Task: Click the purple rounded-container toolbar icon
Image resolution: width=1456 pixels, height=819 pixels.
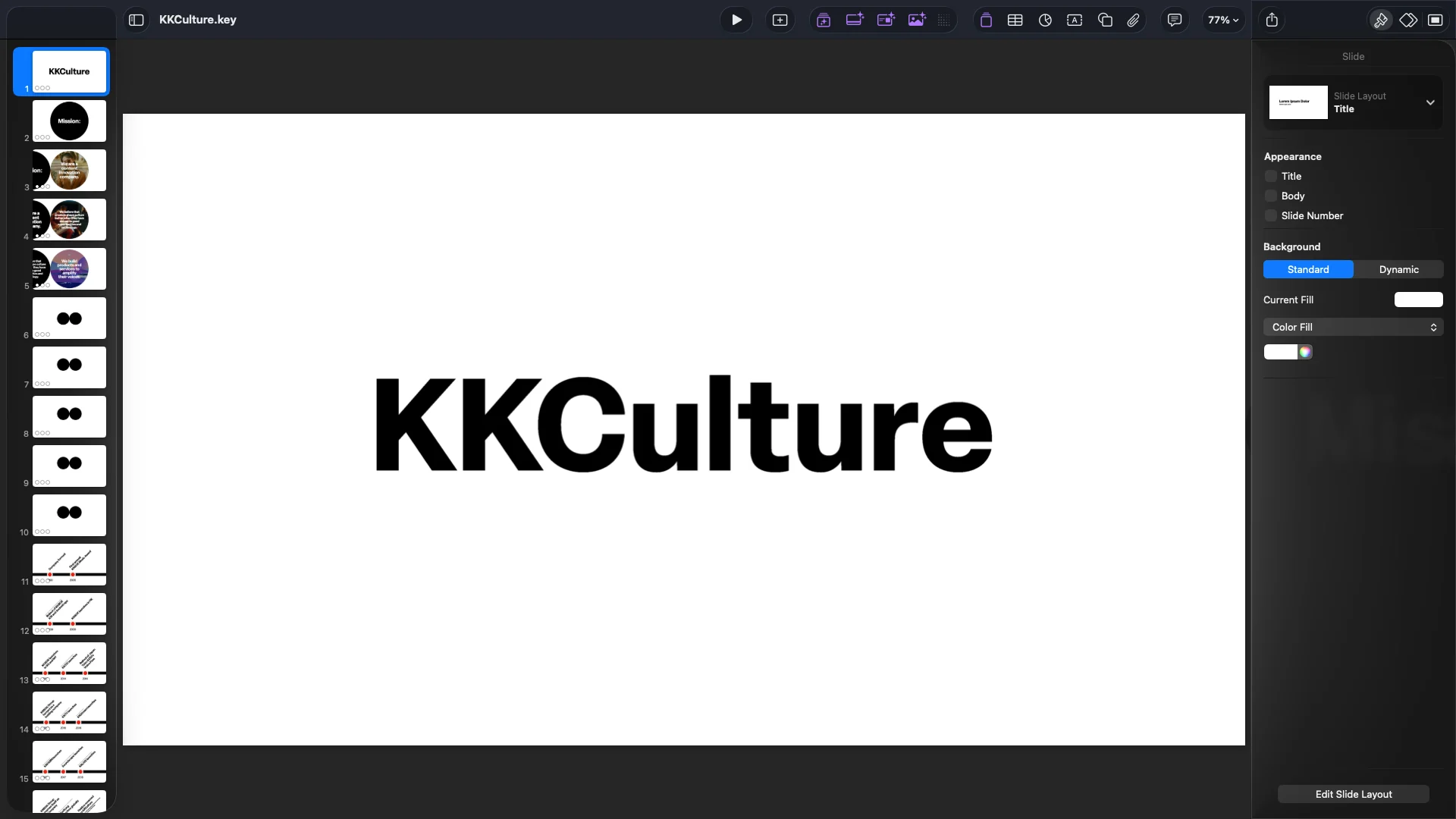Action: pyautogui.click(x=986, y=20)
